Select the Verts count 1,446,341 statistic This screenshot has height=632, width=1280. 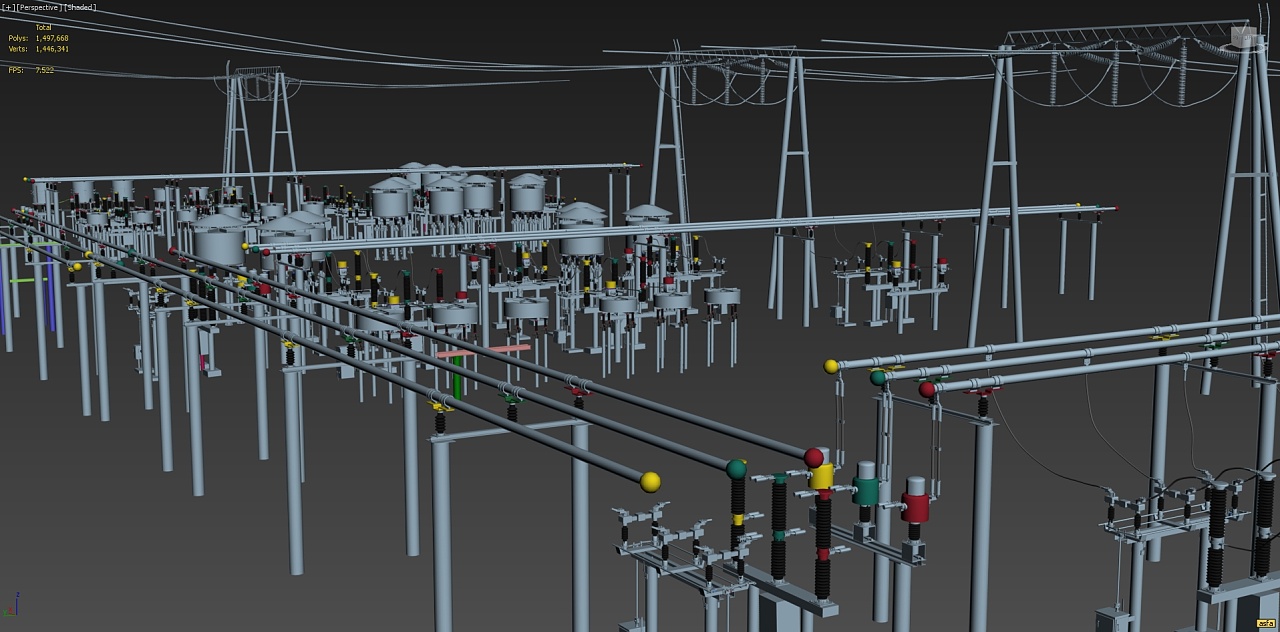(38, 49)
